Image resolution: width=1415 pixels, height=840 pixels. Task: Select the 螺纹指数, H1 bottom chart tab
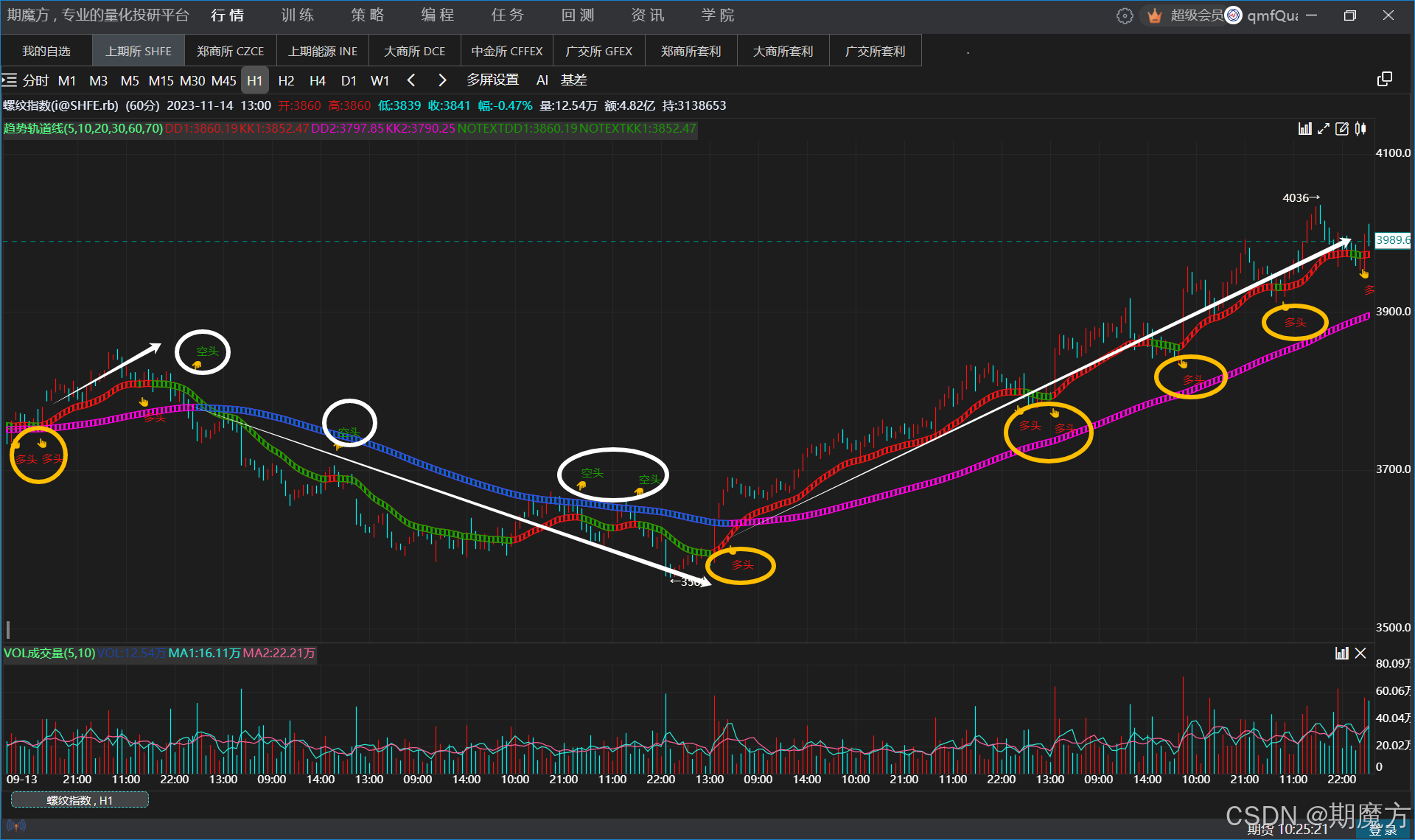(x=80, y=800)
